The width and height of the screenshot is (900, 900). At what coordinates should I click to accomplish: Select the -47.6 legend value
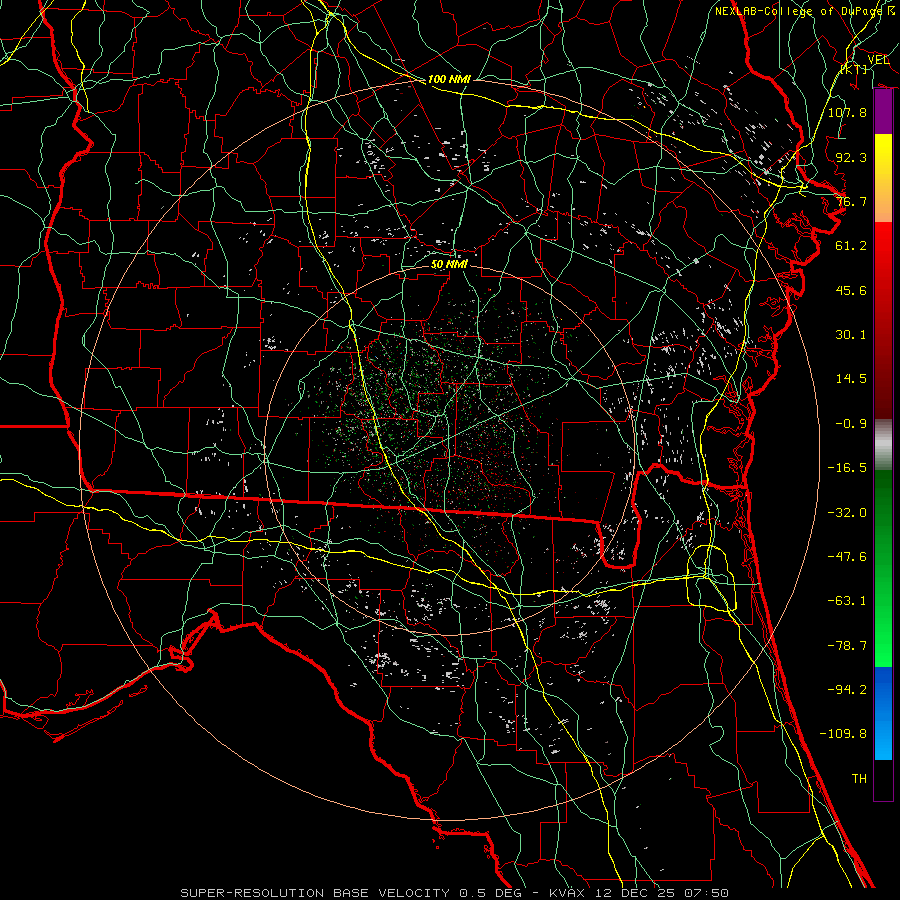(847, 557)
